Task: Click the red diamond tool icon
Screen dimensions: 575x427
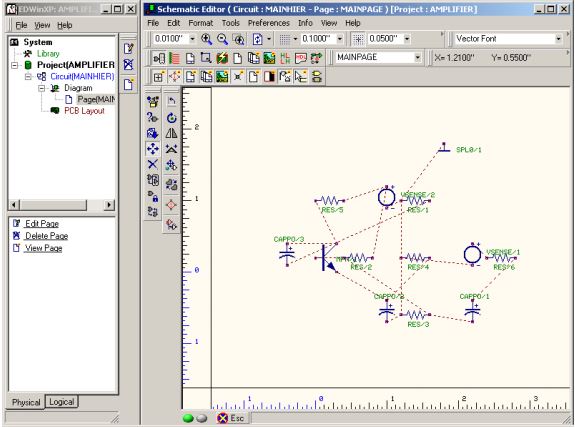Action: pyautogui.click(x=171, y=205)
